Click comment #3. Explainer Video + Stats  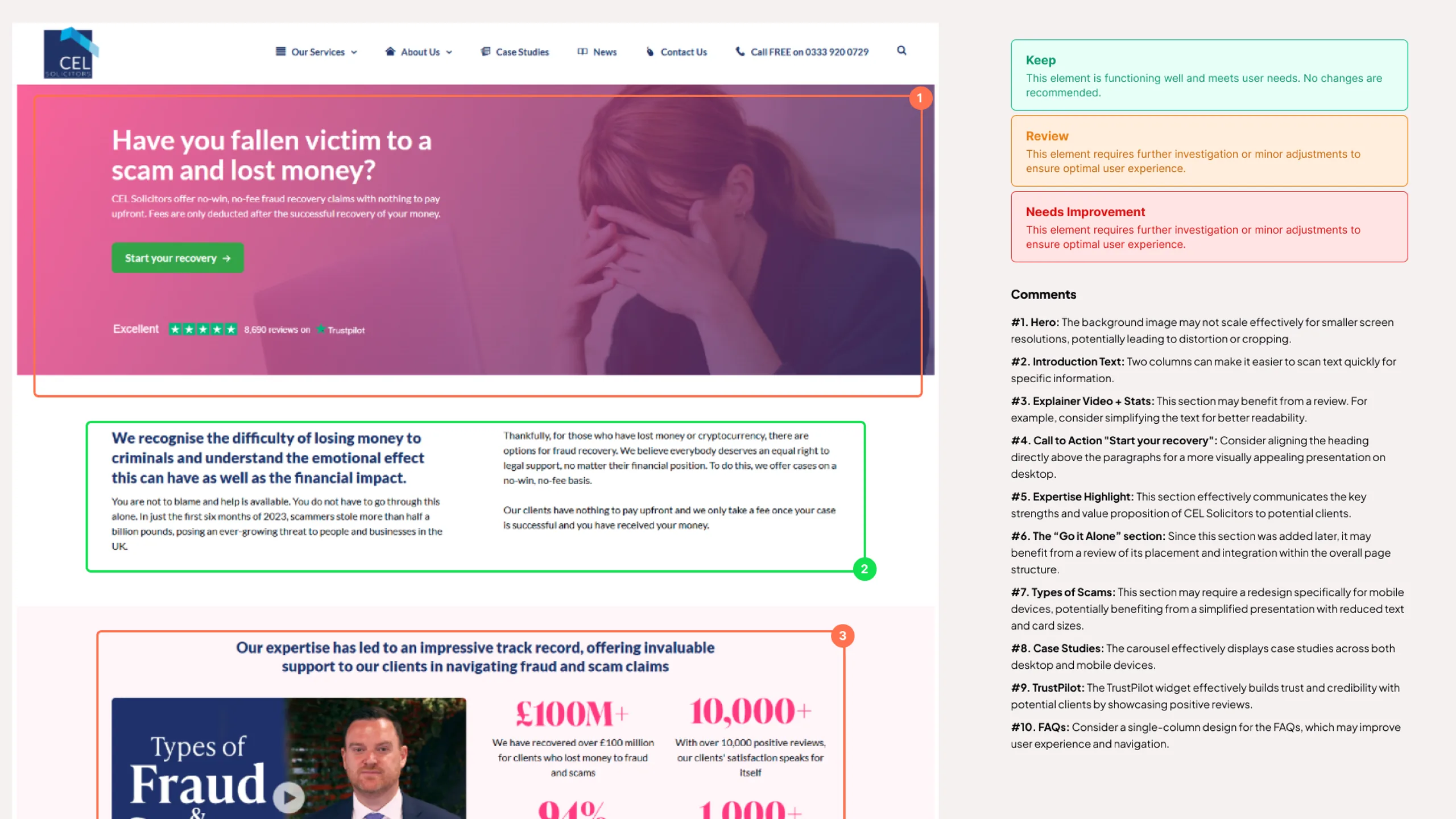(1189, 409)
